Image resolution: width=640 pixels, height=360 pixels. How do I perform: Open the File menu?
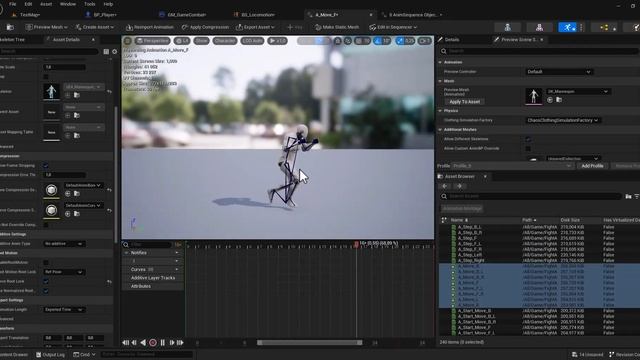[13, 4]
